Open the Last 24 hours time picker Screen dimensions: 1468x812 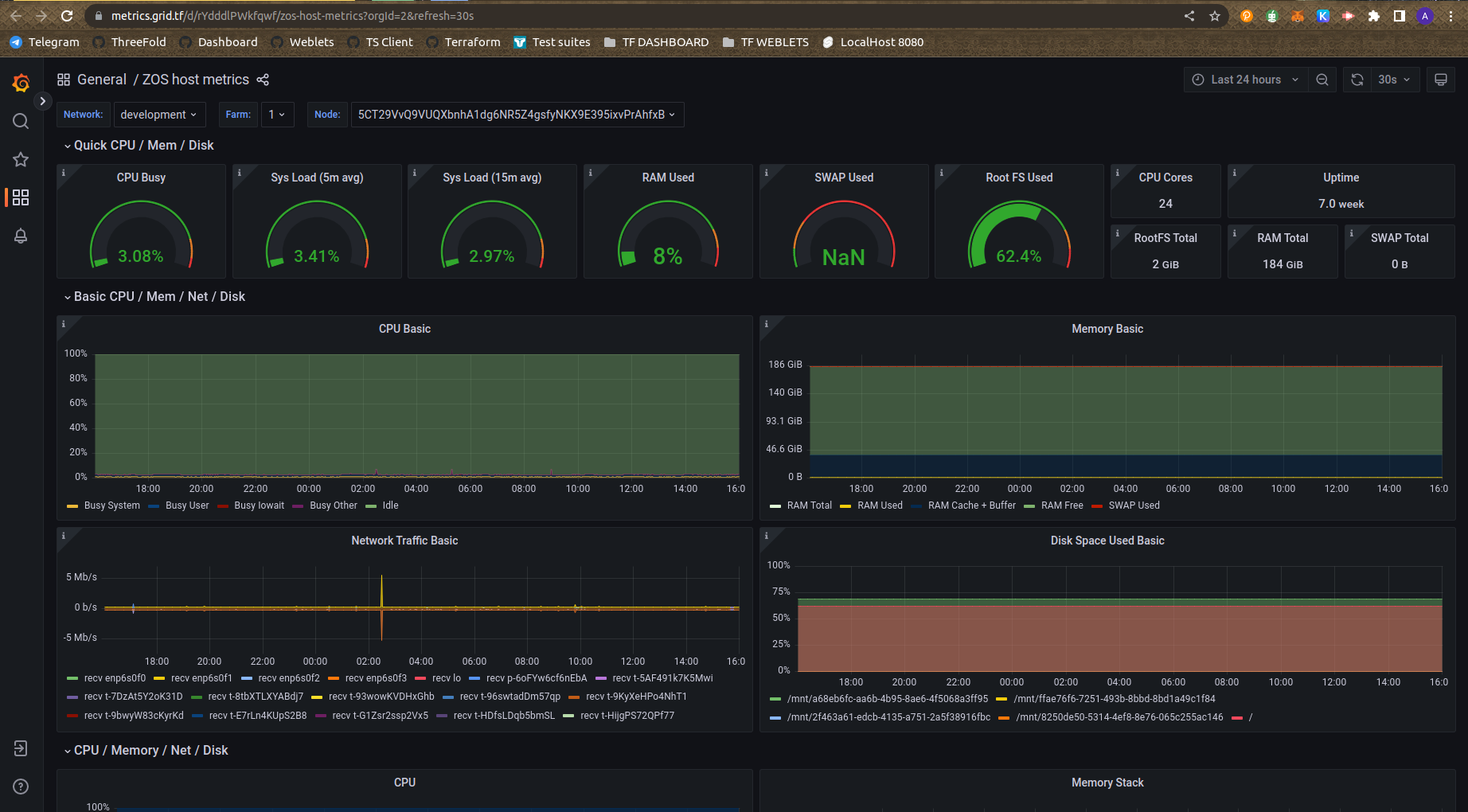(1244, 80)
